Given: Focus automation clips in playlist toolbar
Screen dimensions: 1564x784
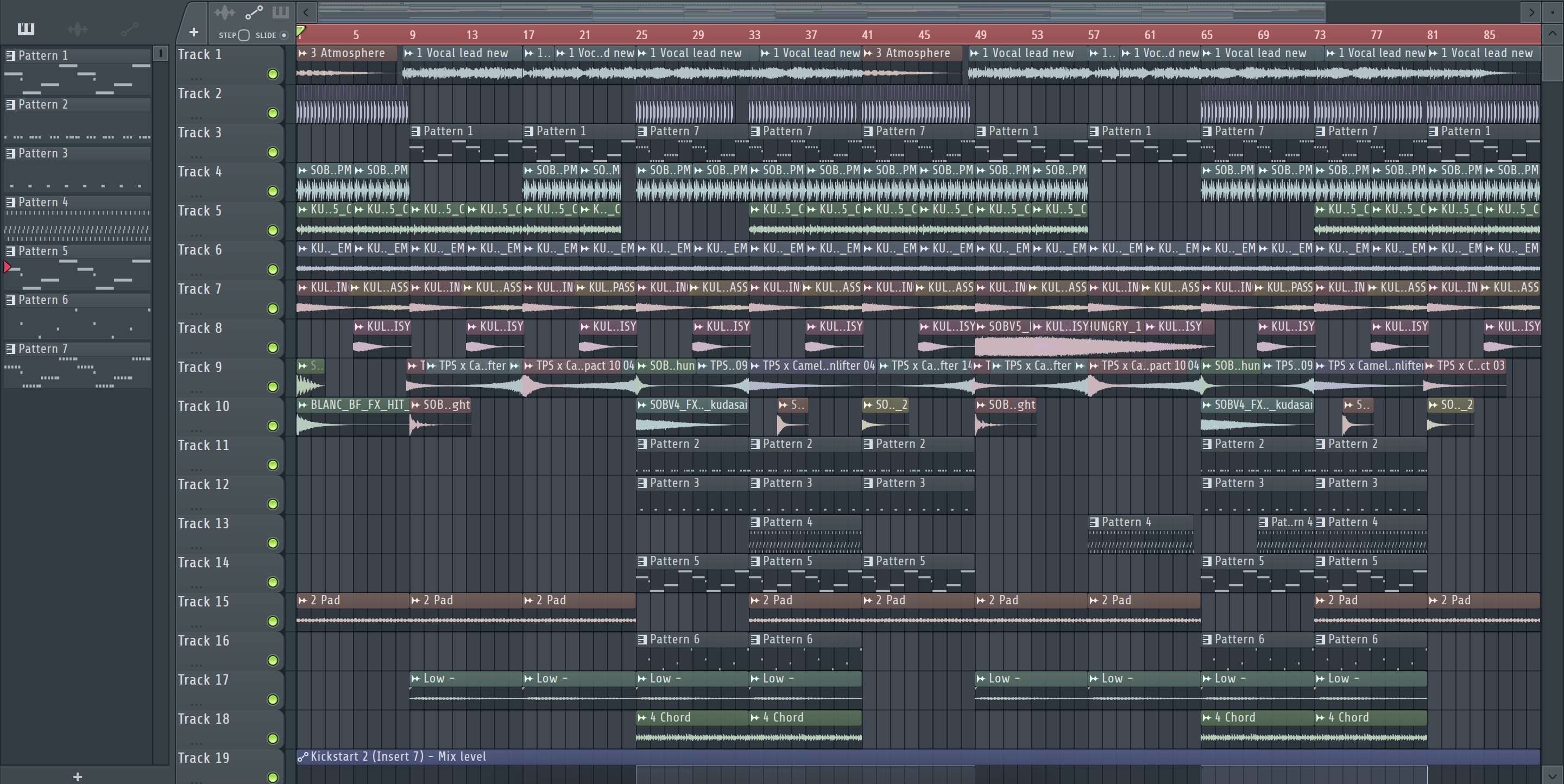Looking at the screenshot, I should click(254, 12).
